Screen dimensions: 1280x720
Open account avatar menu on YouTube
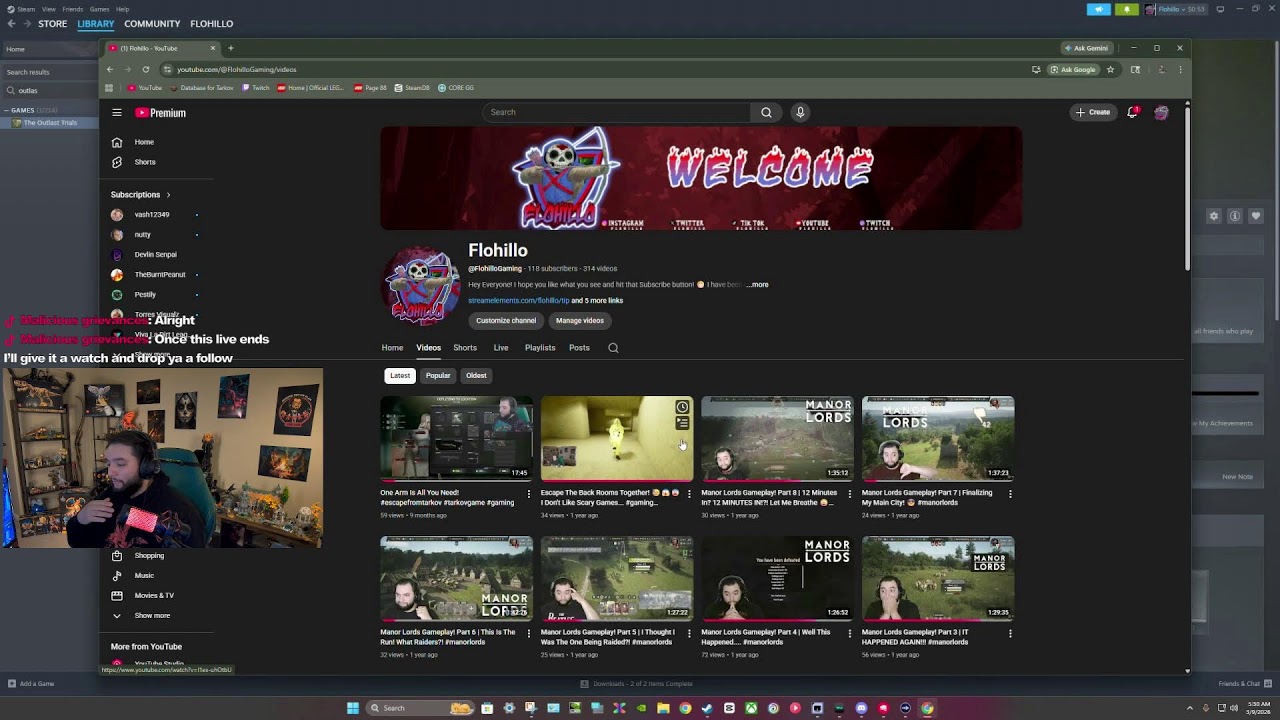1161,112
